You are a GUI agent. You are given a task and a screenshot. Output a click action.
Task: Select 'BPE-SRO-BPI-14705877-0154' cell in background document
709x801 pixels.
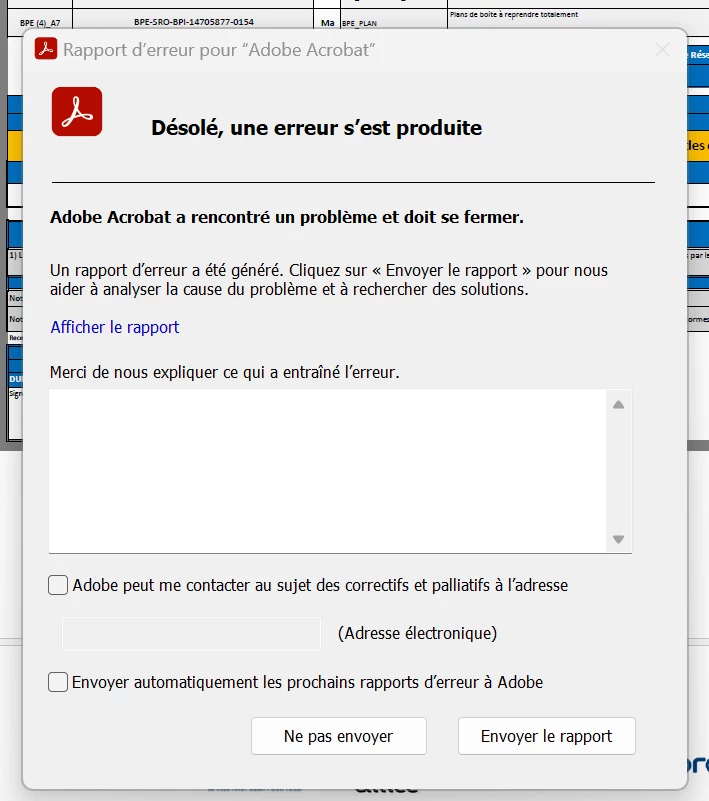coord(194,22)
